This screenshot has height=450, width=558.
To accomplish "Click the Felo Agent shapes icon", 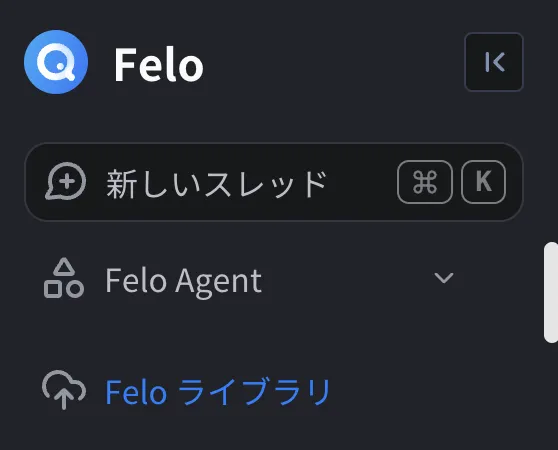I will coord(64,278).
